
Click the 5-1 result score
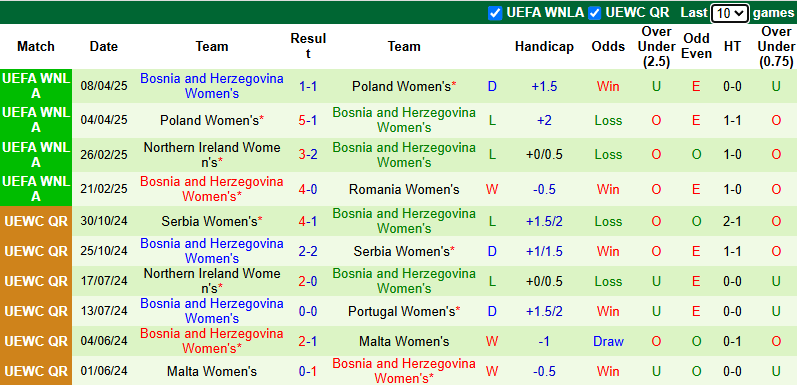click(x=308, y=121)
